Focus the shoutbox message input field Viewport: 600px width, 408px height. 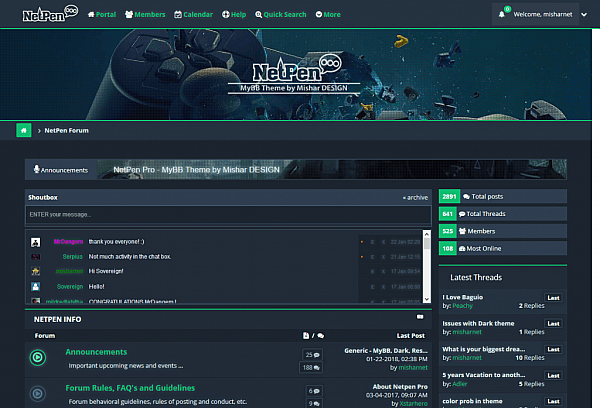228,215
